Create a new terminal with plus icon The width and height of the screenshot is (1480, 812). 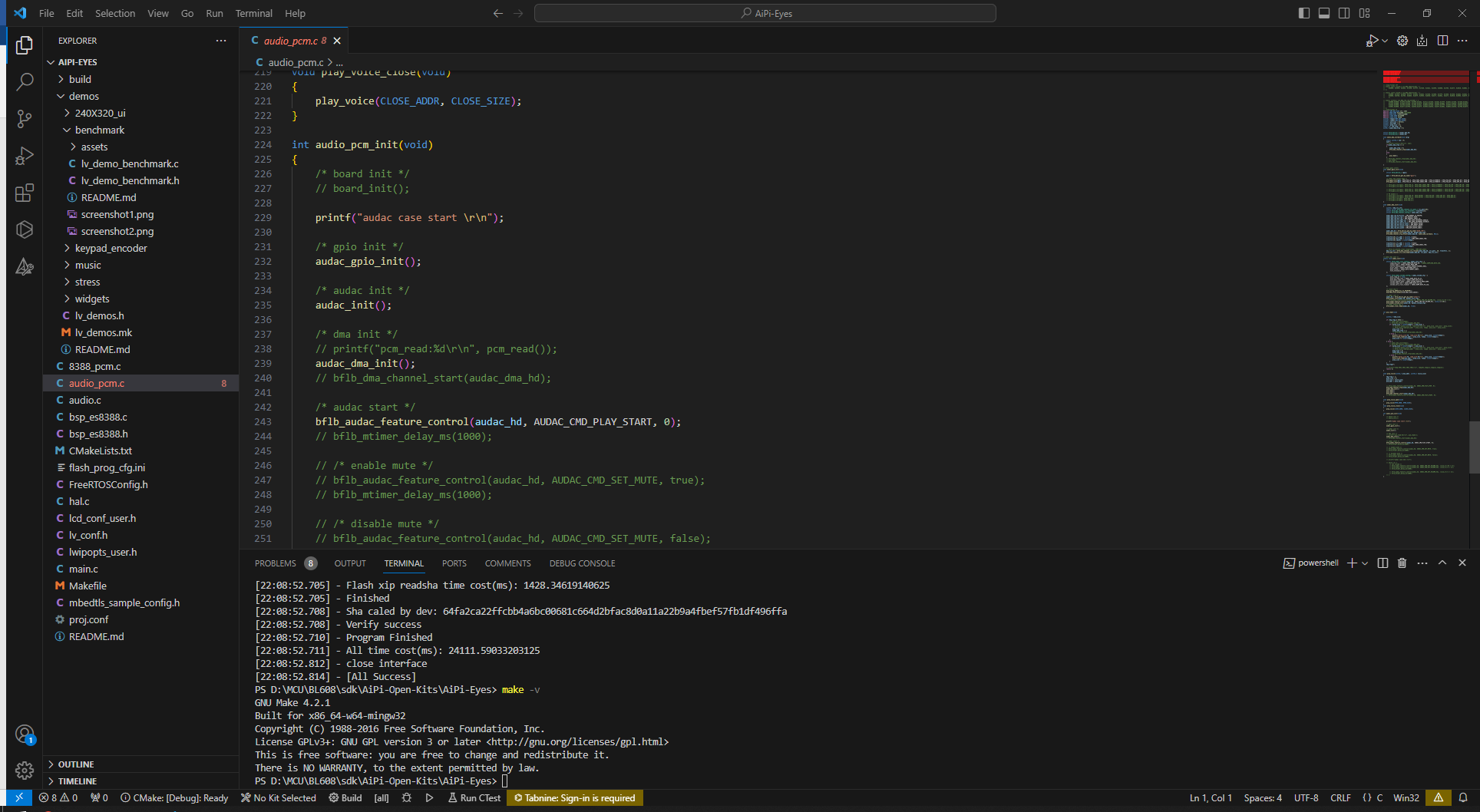[x=1352, y=563]
